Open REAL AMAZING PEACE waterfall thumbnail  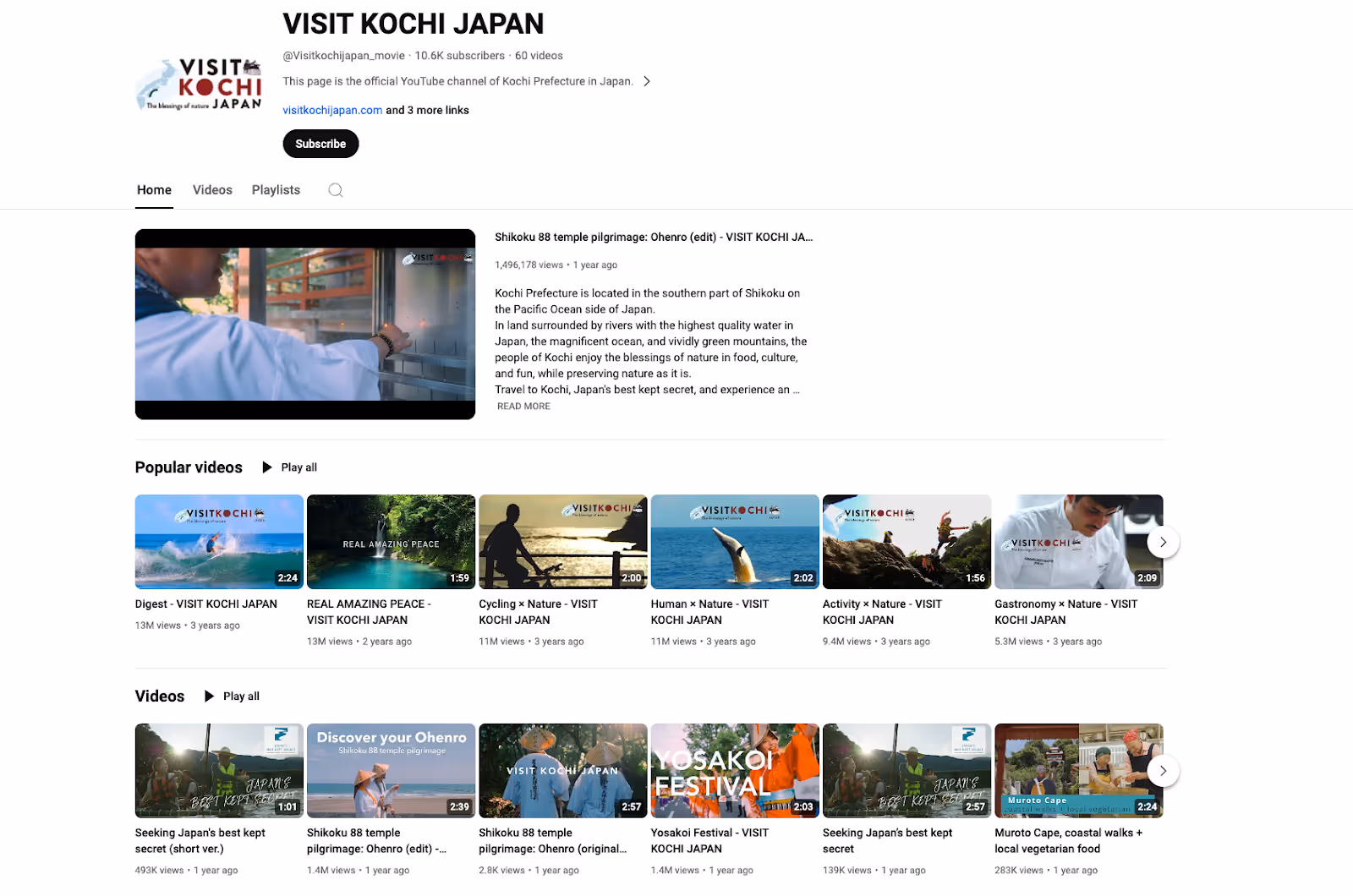click(x=391, y=542)
